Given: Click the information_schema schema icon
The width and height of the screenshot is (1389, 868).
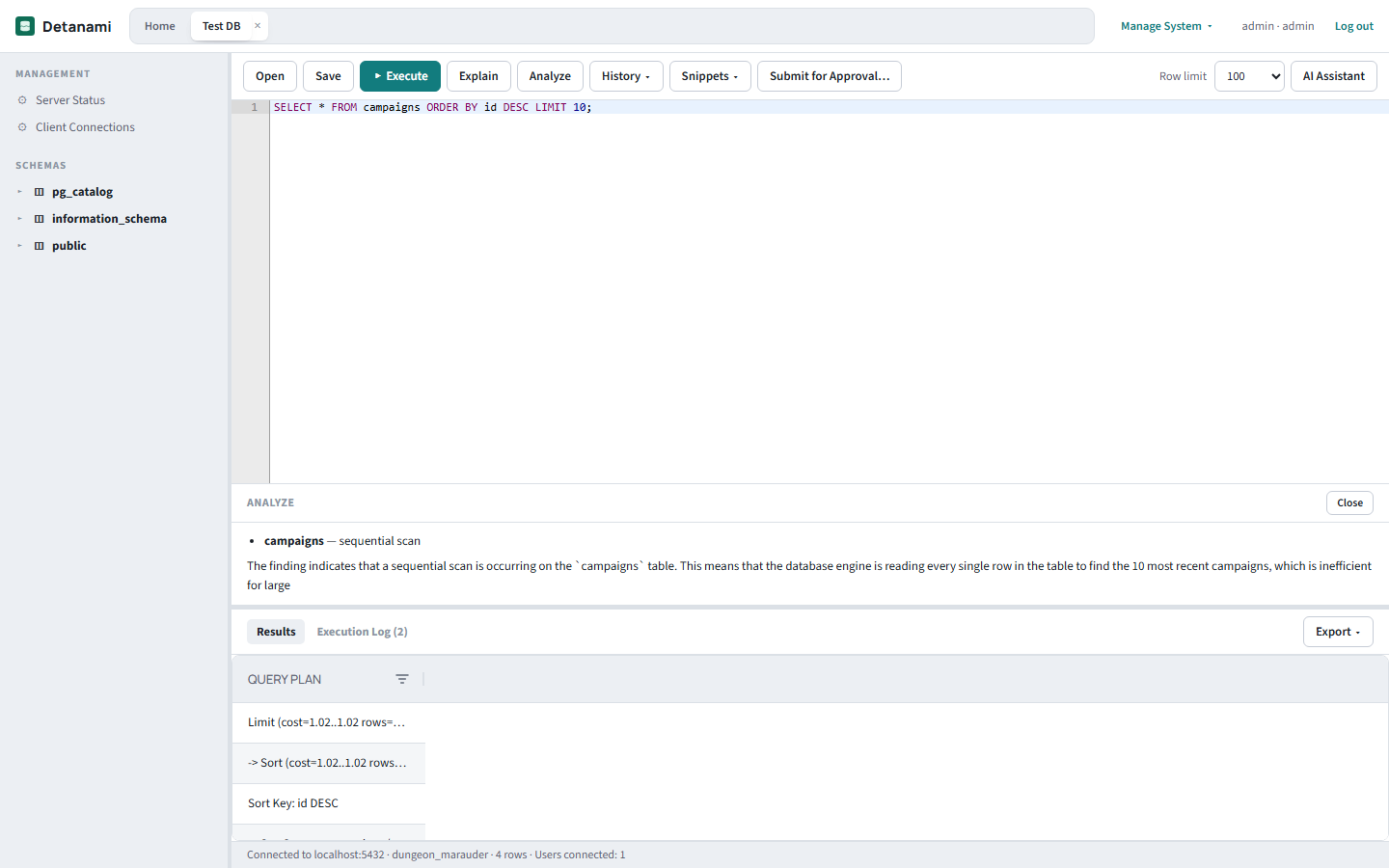Looking at the screenshot, I should click(40, 219).
